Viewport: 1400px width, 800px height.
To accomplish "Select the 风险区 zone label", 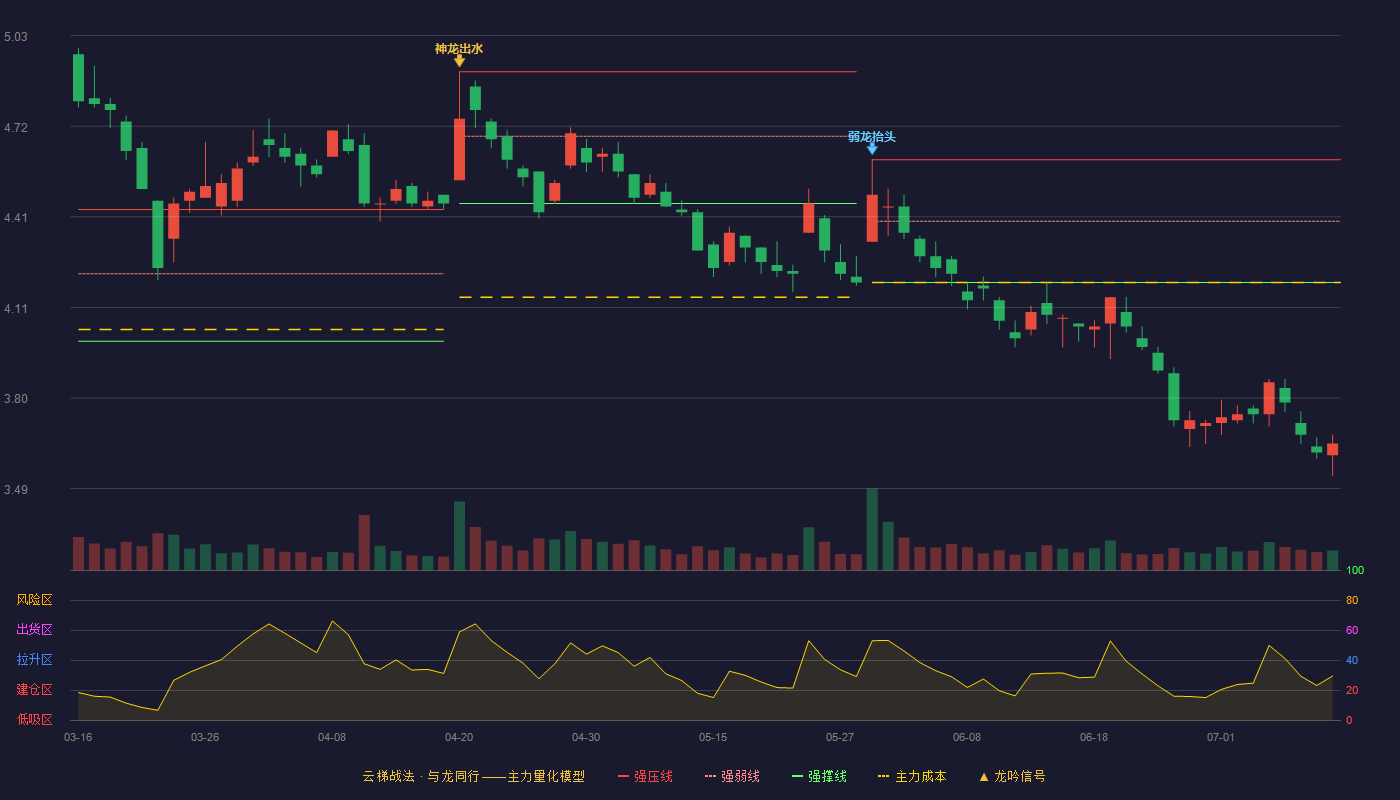I will point(34,600).
